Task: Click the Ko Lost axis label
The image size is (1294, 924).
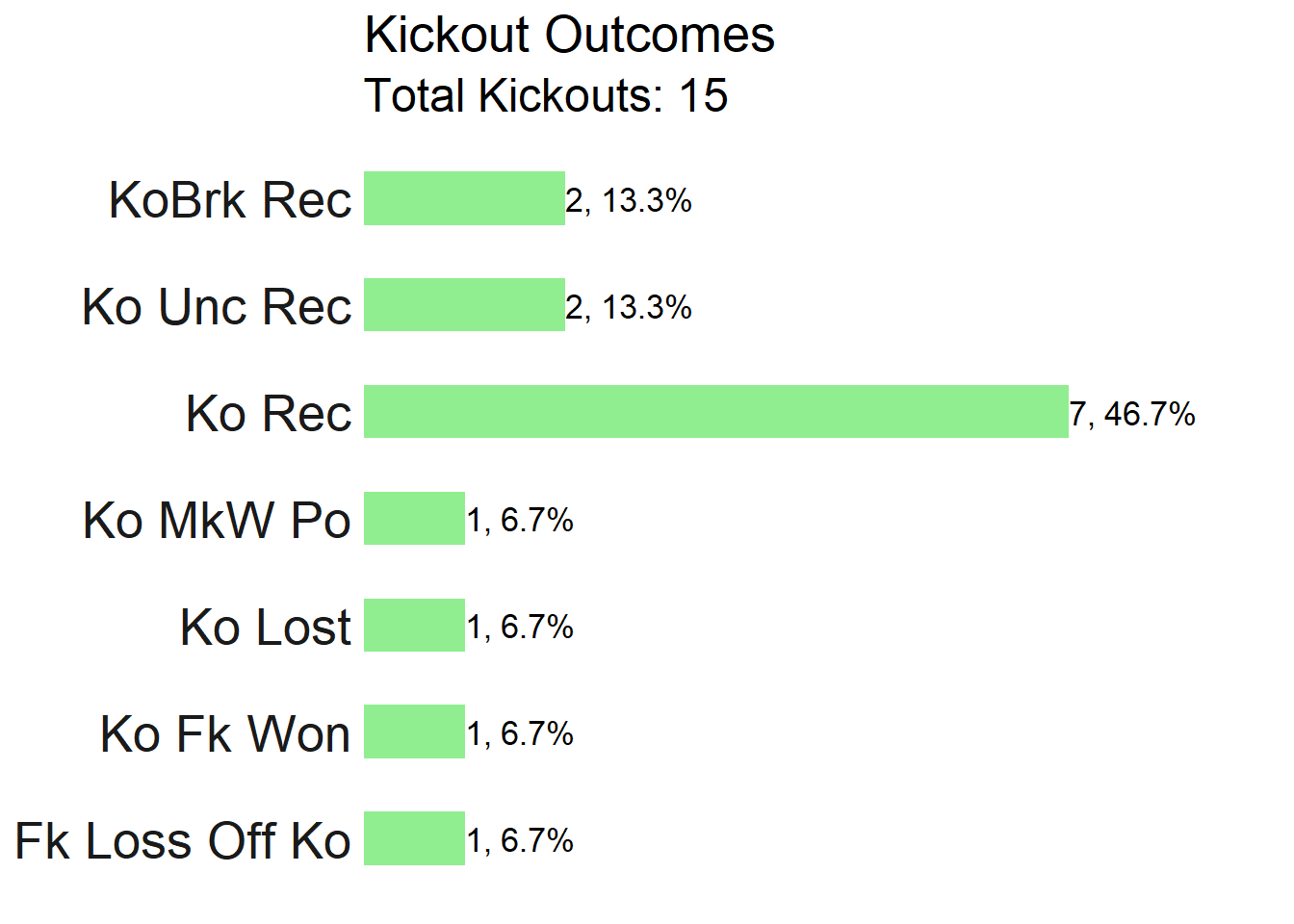Action: point(265,628)
